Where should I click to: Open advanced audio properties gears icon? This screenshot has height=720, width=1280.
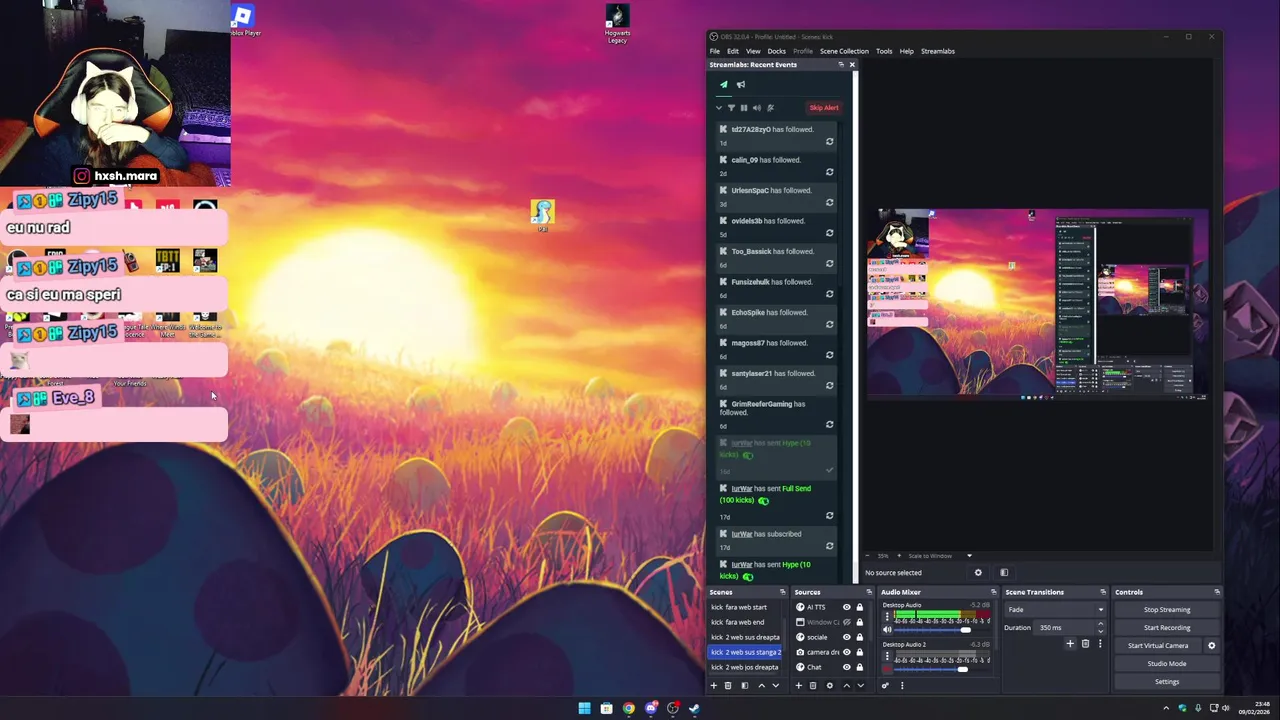(x=885, y=686)
